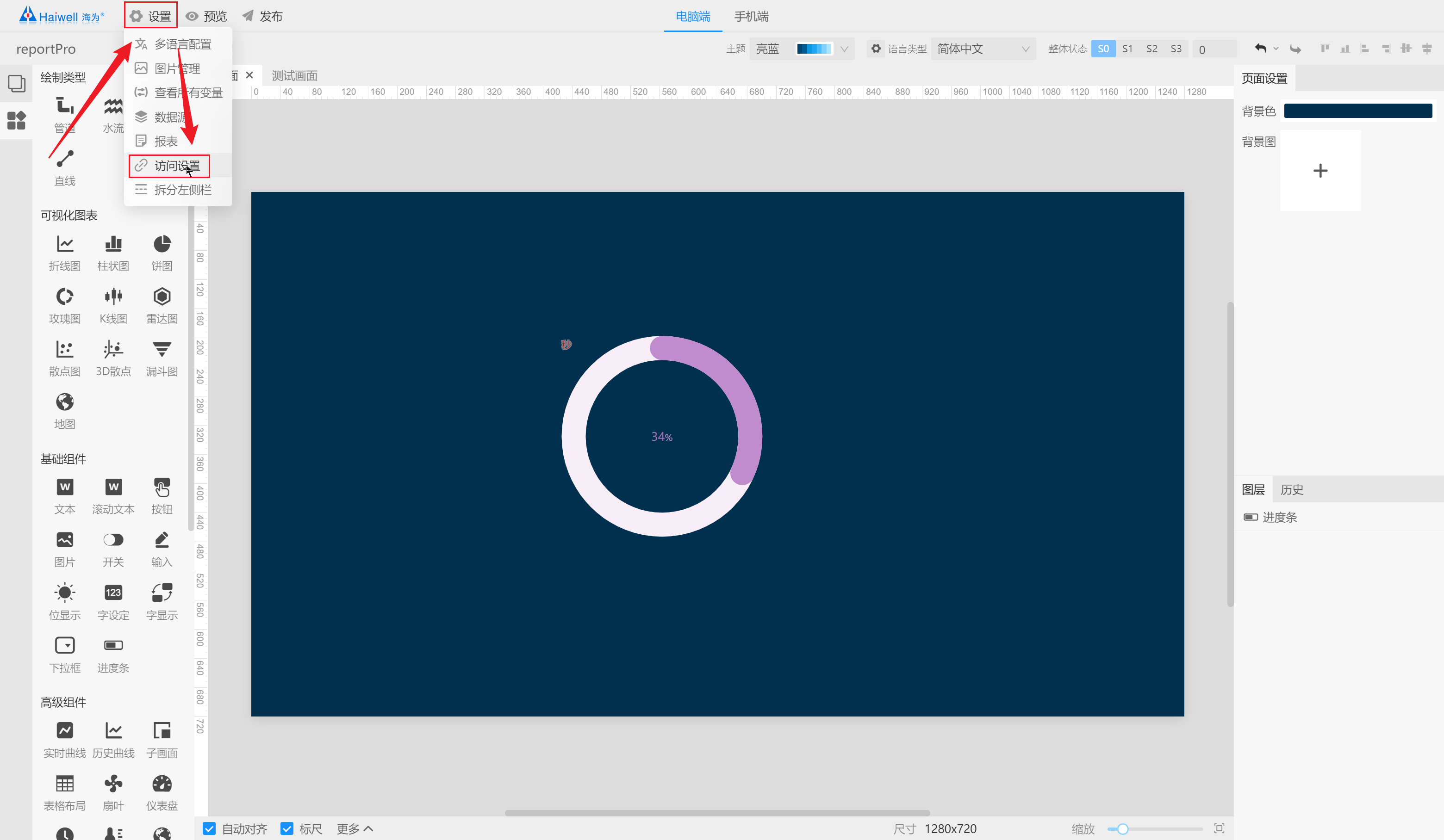Select the 子画面 sub-screen component

[x=162, y=740]
